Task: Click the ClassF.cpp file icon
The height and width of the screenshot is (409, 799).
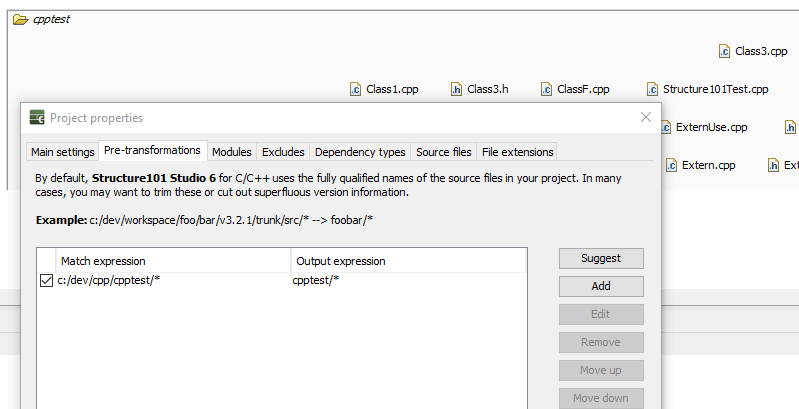Action: click(546, 89)
